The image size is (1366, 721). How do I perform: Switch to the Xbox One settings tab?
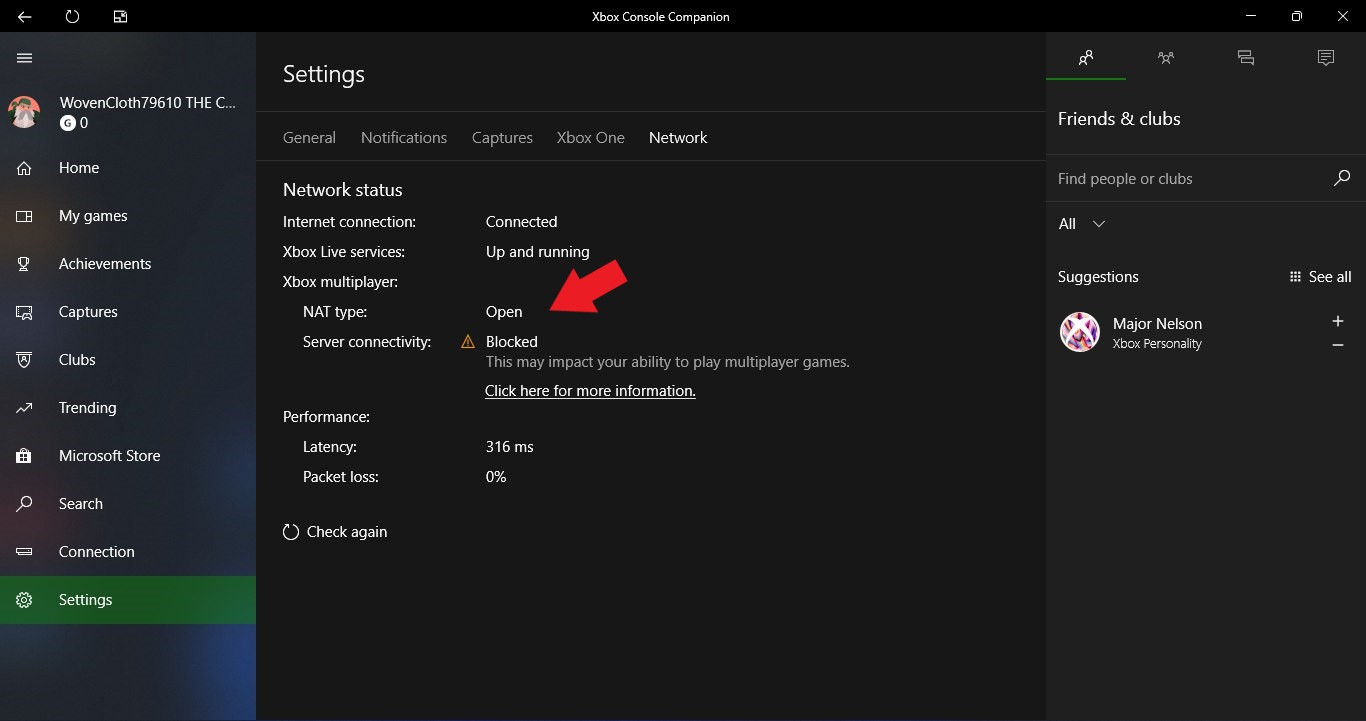[x=590, y=138]
